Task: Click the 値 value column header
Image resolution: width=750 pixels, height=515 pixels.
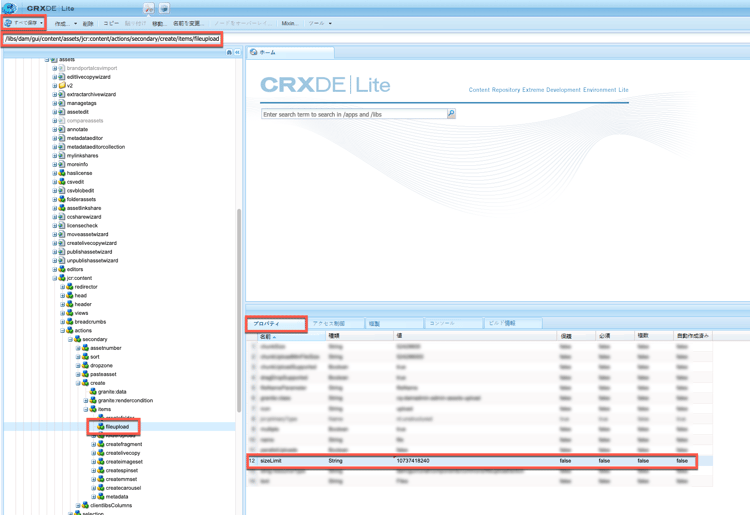Action: (475, 336)
